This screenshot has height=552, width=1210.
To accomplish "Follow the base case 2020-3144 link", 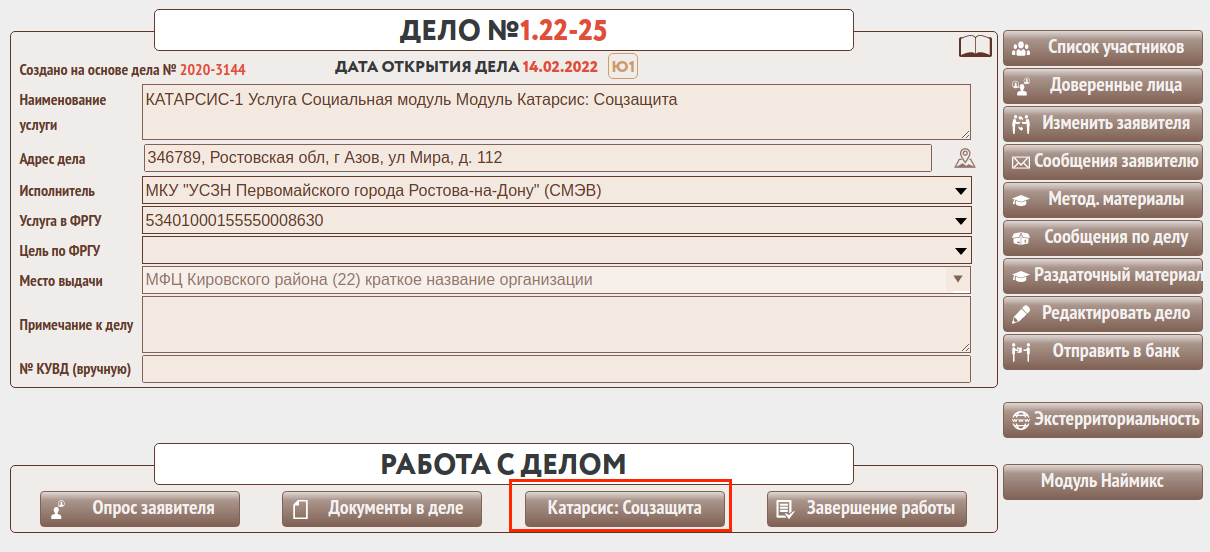I will pyautogui.click(x=212, y=70).
